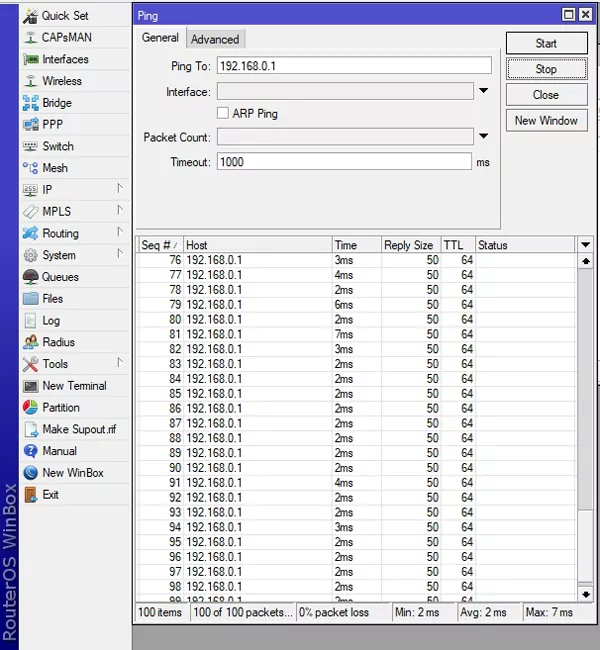Screen dimensions: 600x650
Task: Enable the ARP Ping checkbox
Action: pos(223,114)
